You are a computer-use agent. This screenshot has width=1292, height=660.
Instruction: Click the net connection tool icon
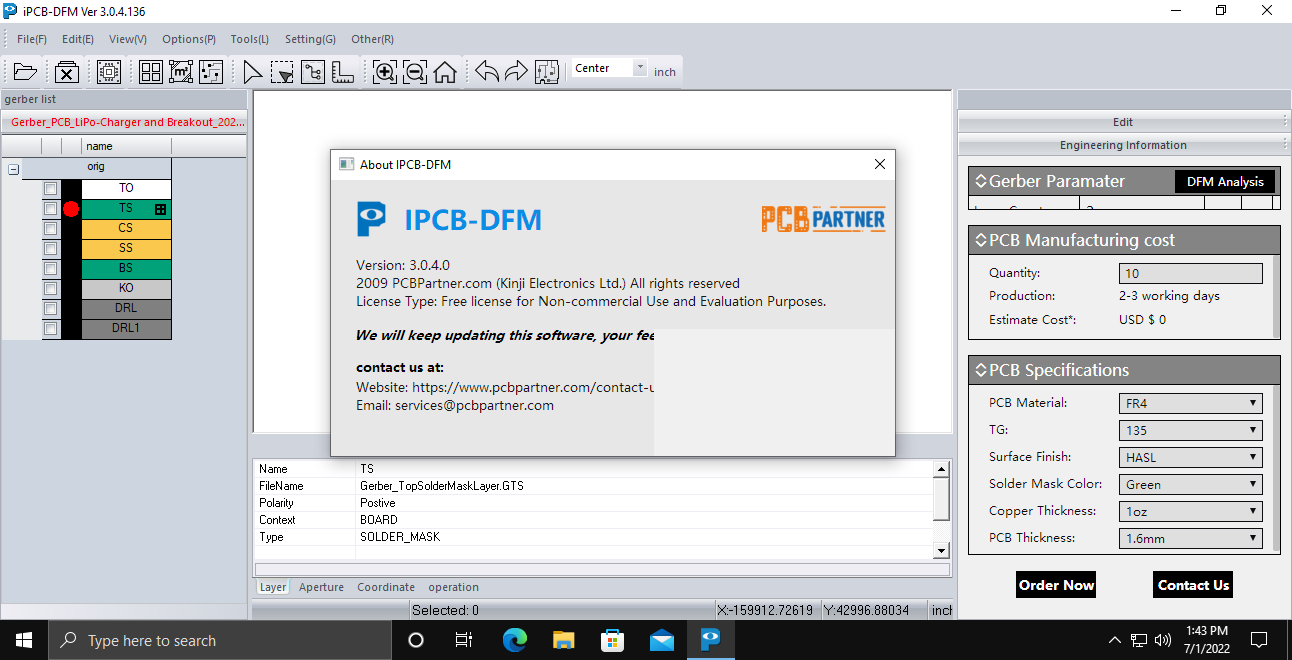tap(313, 72)
